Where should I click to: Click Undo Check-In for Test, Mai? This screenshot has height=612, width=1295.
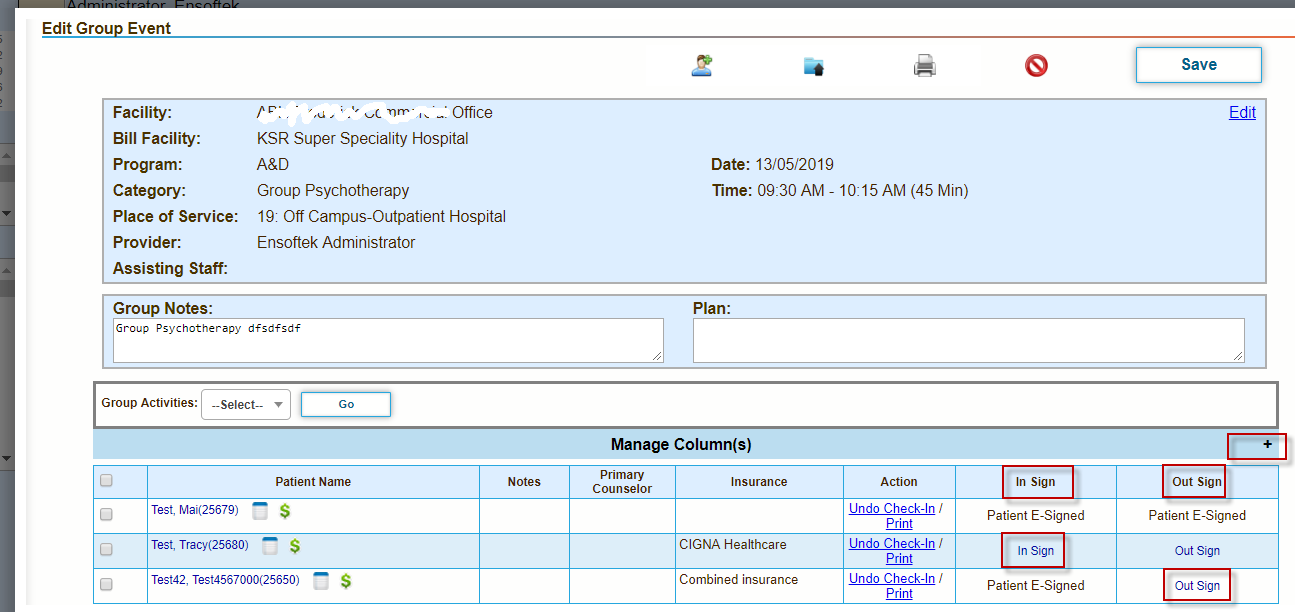click(x=891, y=508)
